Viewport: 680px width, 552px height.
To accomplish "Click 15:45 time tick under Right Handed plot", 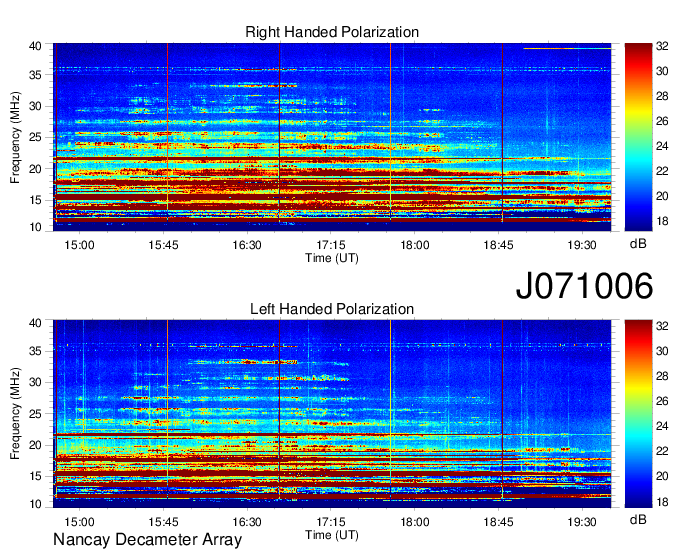I will pos(163,245).
